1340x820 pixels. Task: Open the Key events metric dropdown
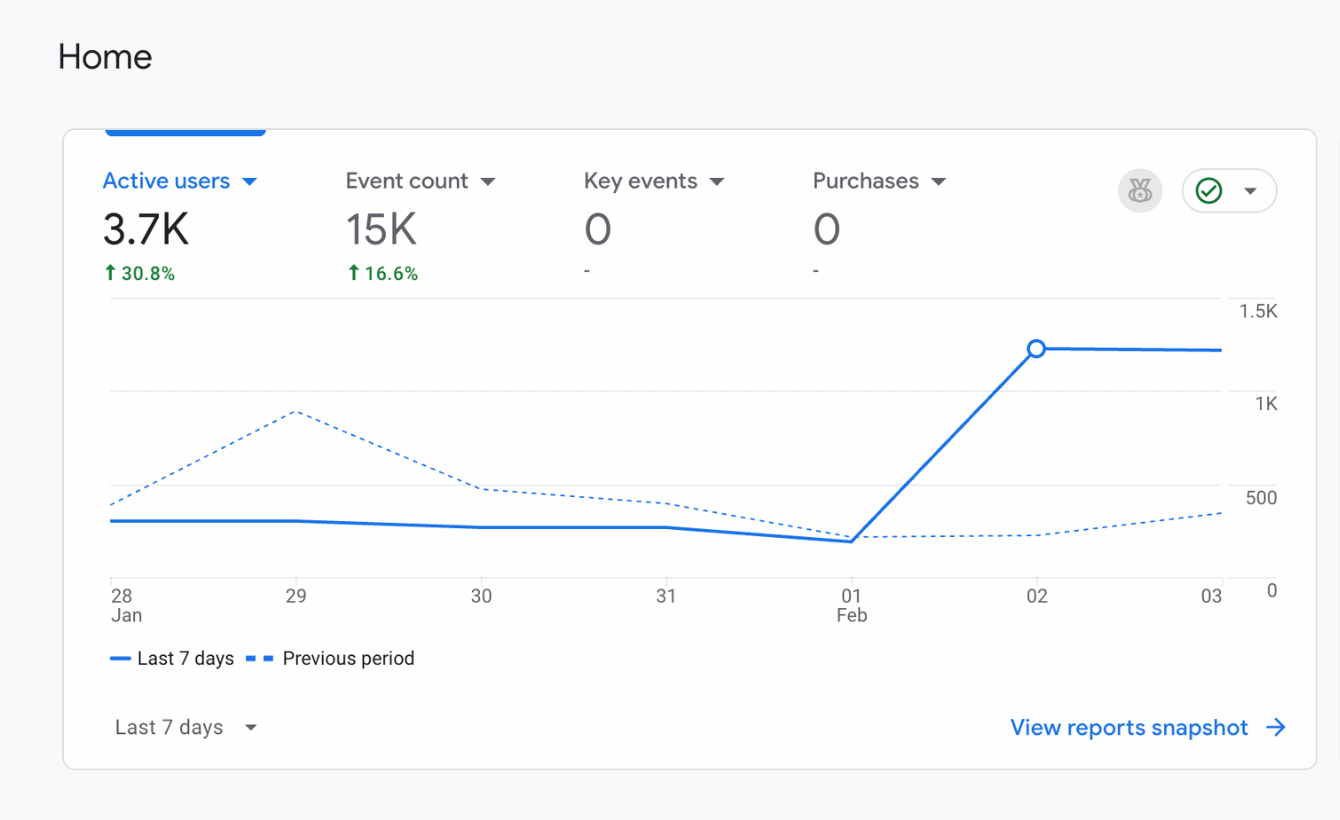pyautogui.click(x=717, y=181)
